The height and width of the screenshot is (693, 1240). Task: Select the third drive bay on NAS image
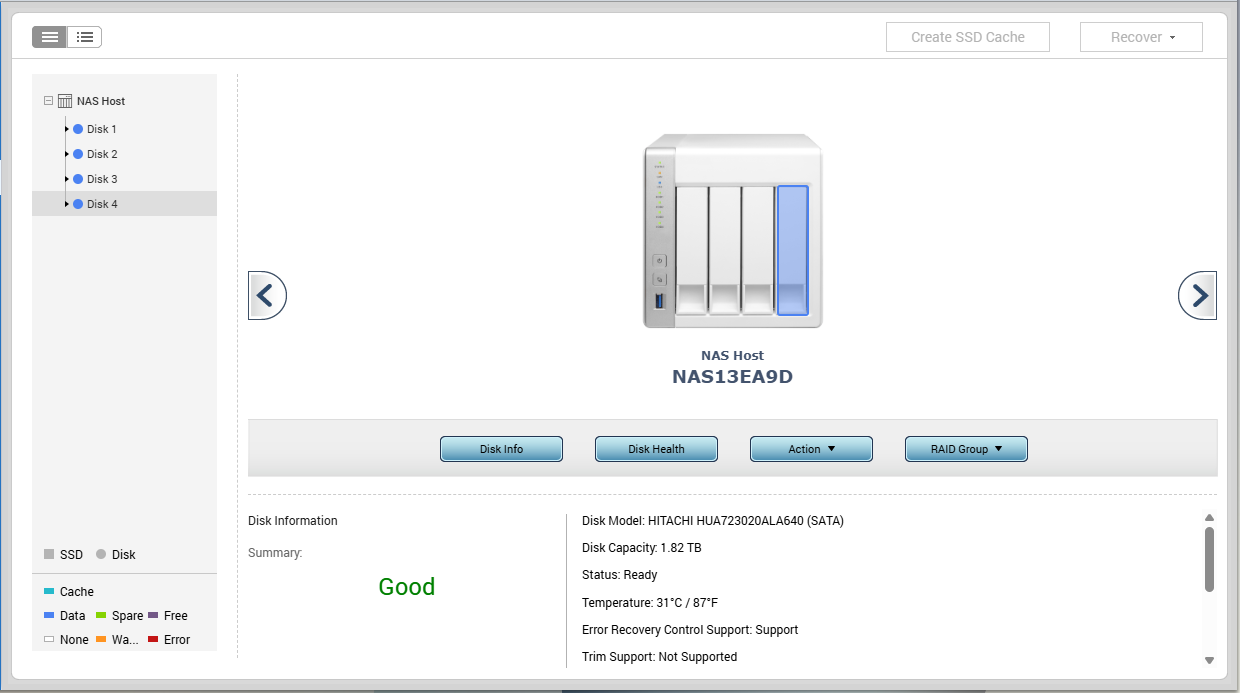click(758, 250)
